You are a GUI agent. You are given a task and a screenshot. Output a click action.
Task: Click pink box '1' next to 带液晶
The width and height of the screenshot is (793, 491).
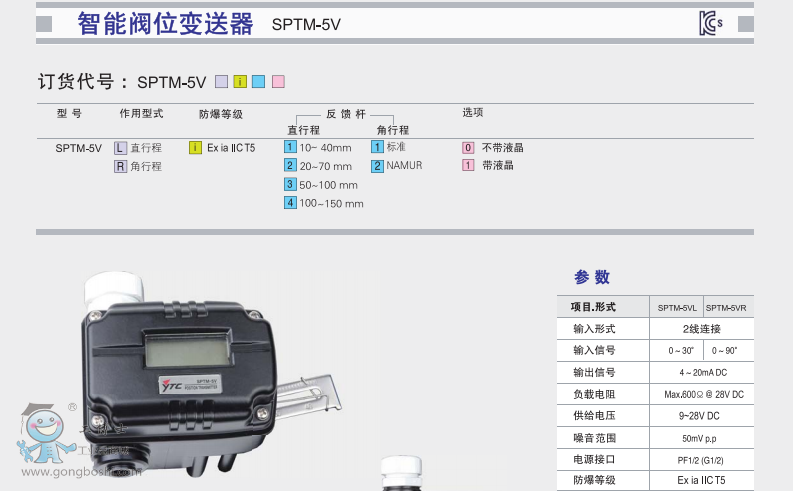[x=468, y=165]
